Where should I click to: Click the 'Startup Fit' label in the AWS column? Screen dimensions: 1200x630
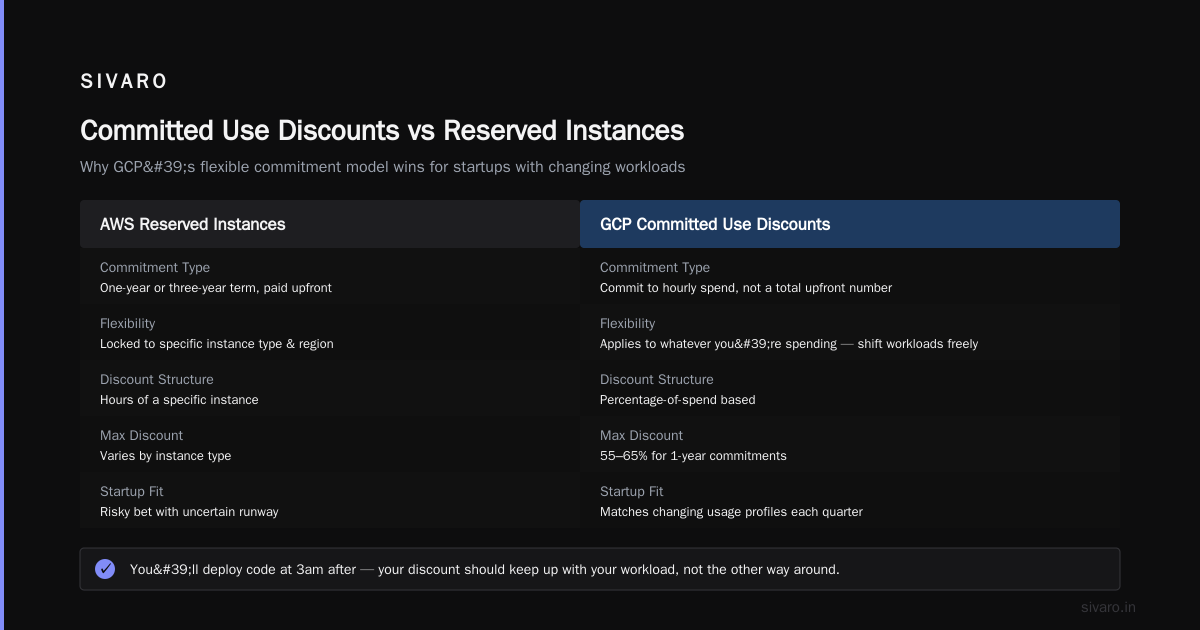[132, 492]
